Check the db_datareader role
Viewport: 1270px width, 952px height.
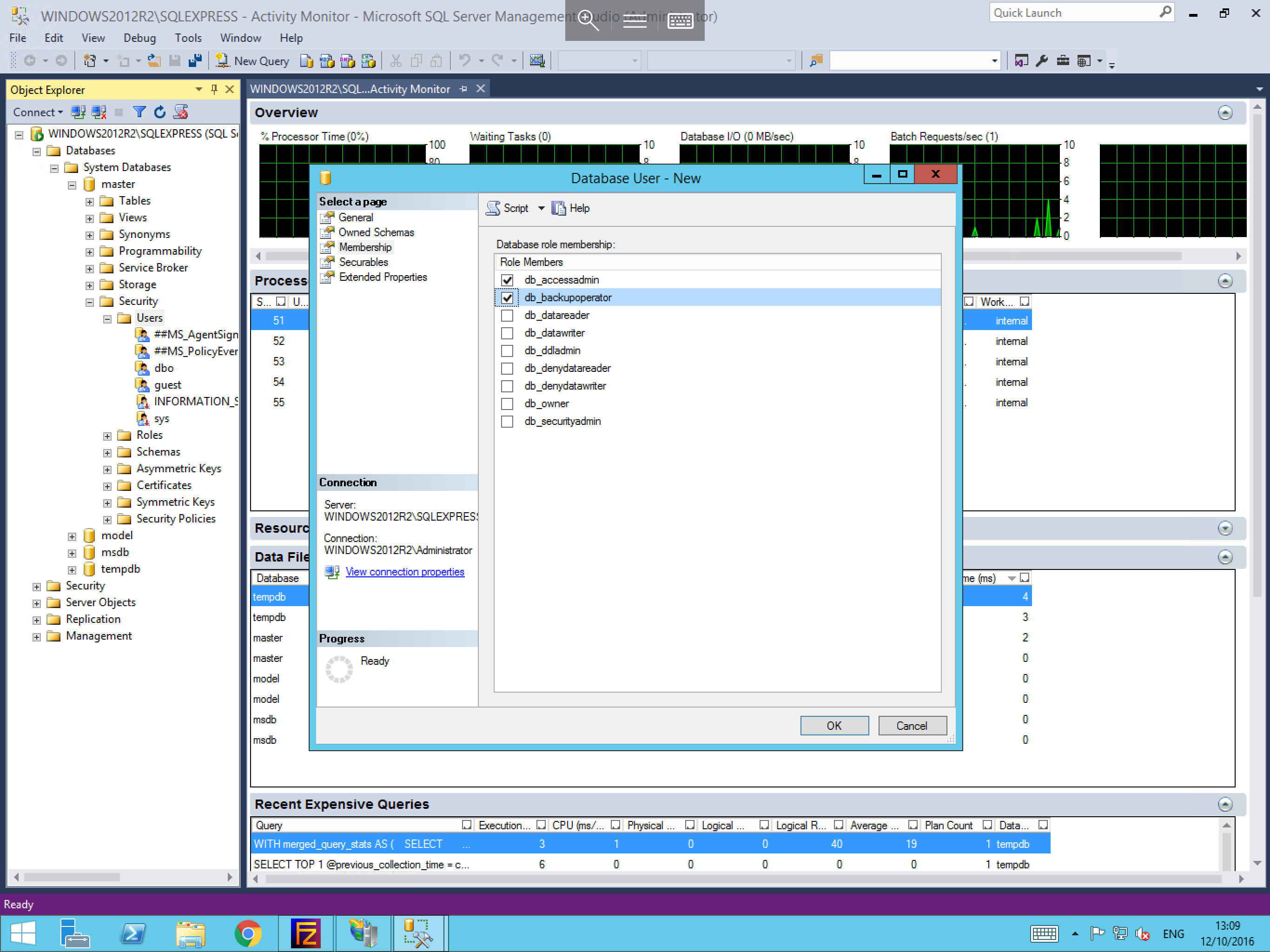(x=507, y=316)
